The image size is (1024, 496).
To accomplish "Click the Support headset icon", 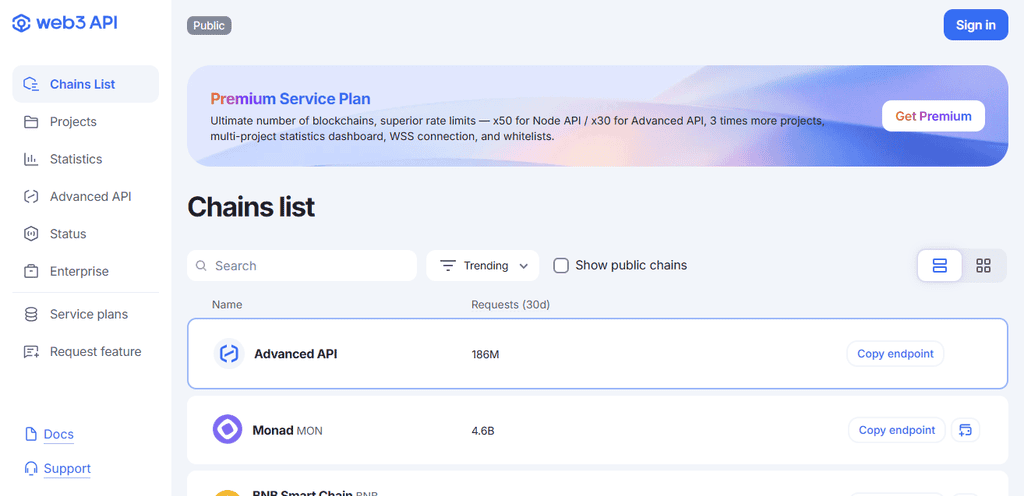I will tap(30, 469).
